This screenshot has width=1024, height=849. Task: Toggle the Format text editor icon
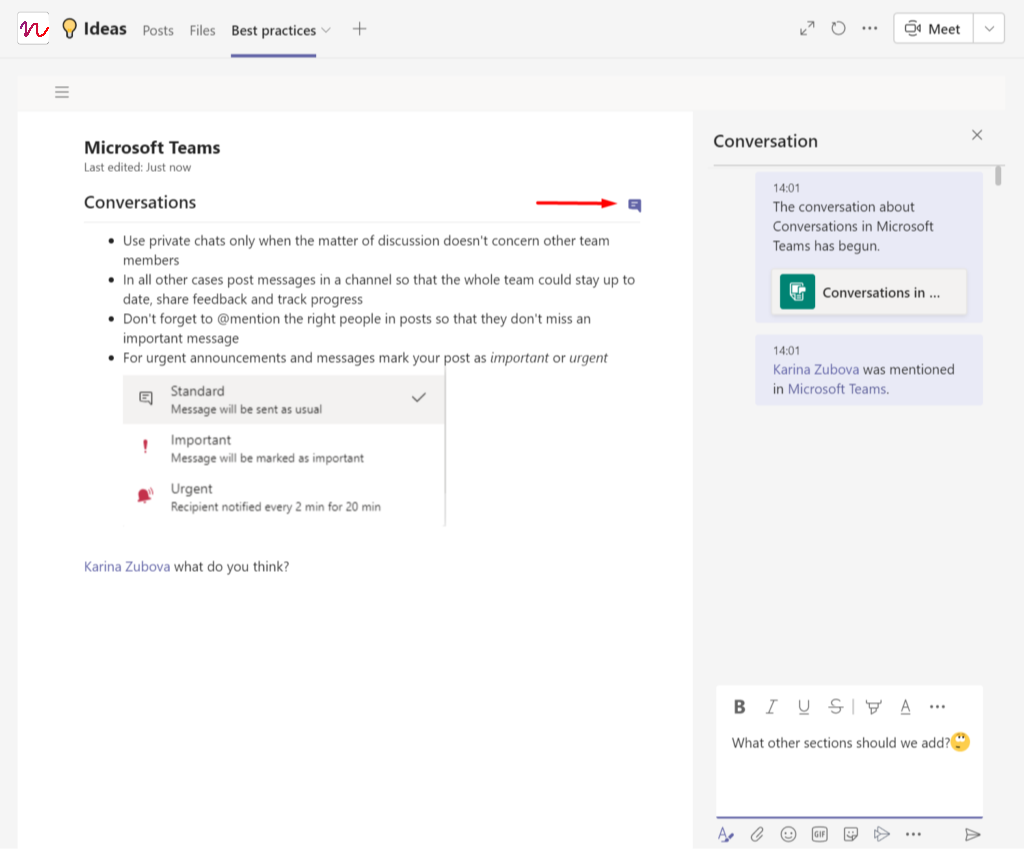click(x=726, y=834)
